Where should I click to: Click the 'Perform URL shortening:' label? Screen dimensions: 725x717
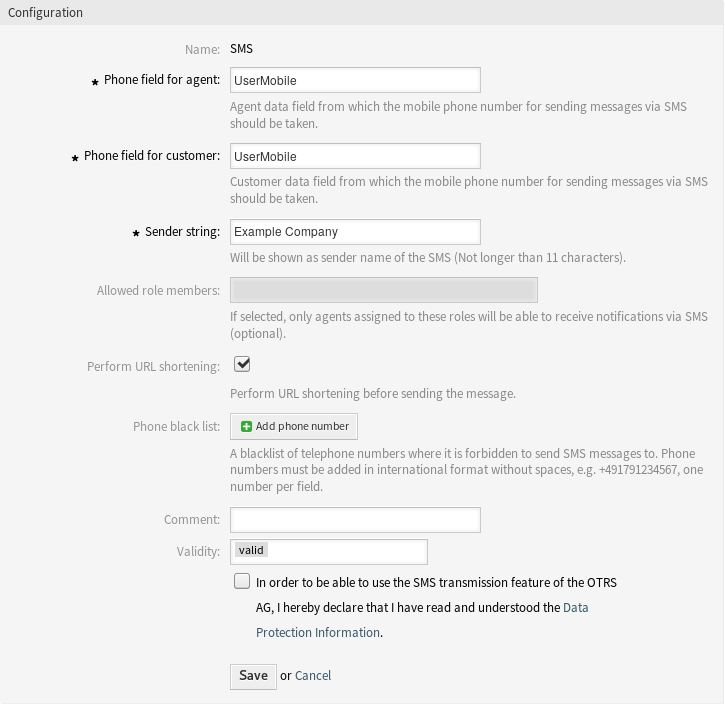[x=153, y=366]
